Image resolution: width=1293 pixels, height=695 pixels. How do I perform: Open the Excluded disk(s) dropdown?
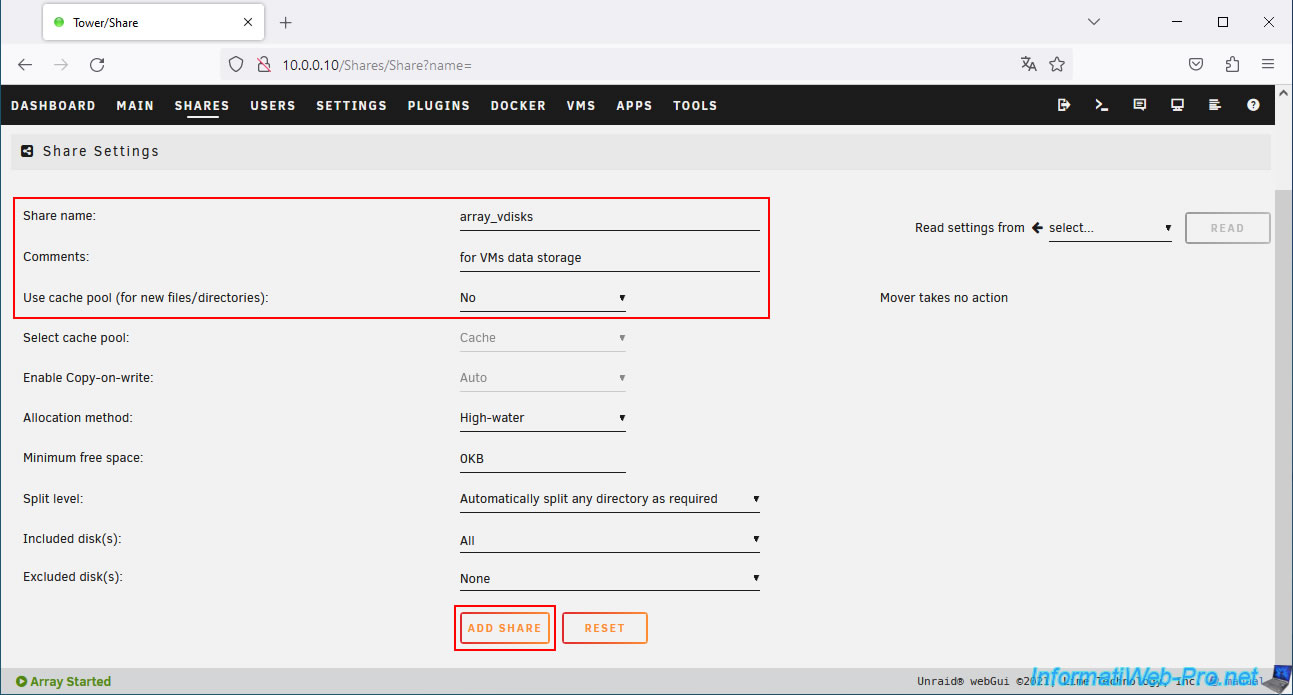pyautogui.click(x=609, y=578)
